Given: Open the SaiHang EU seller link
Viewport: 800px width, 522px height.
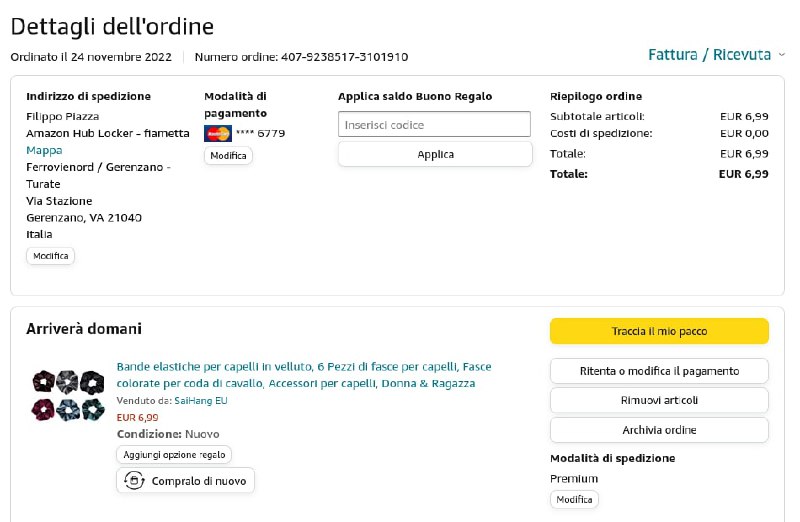Looking at the screenshot, I should tap(201, 400).
